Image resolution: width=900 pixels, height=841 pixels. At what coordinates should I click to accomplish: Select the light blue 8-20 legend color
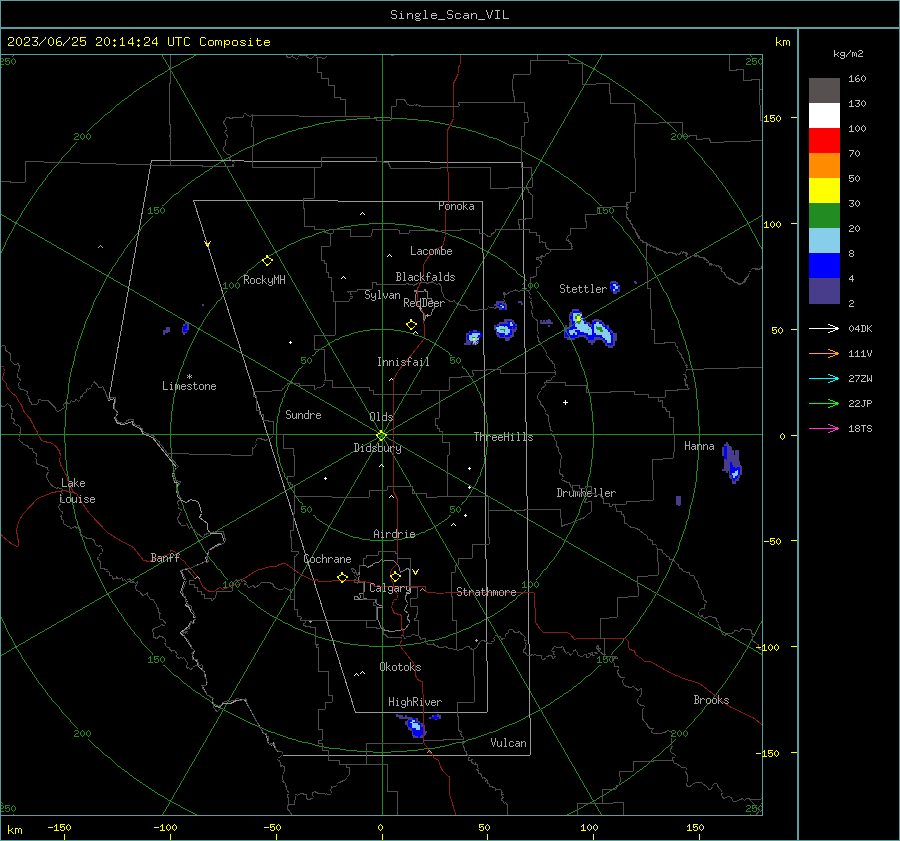[824, 241]
